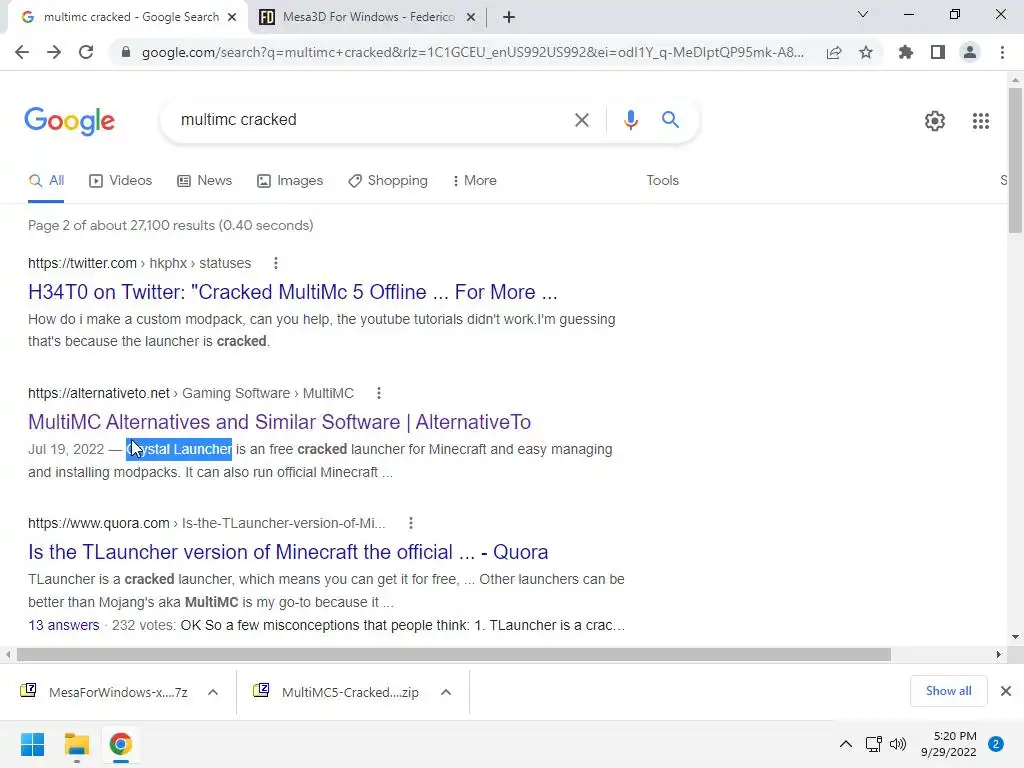The width and height of the screenshot is (1024, 768).
Task: Expand MesaForWindows download options chevron
Action: click(213, 692)
